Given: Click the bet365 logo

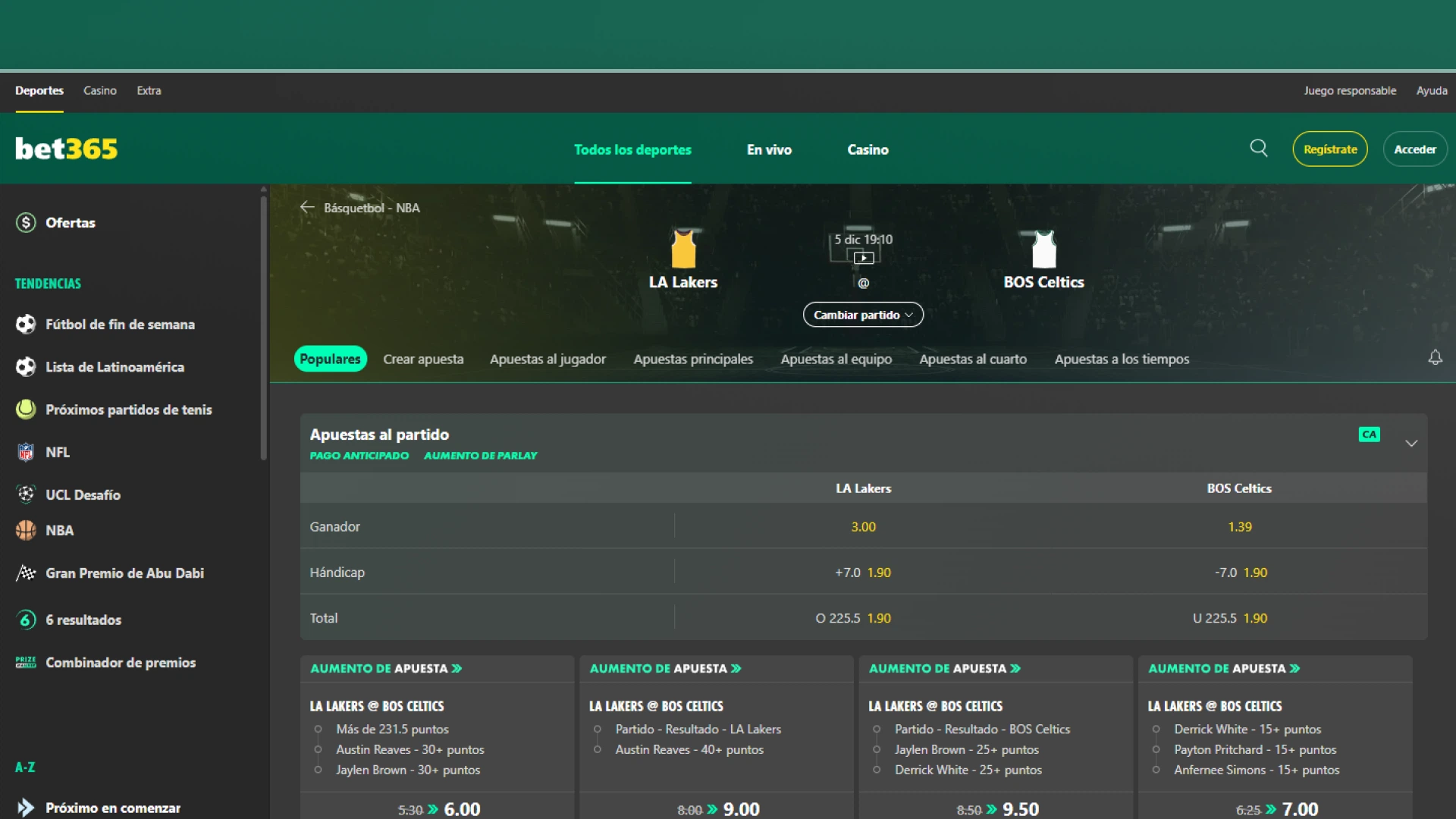Looking at the screenshot, I should pos(65,148).
